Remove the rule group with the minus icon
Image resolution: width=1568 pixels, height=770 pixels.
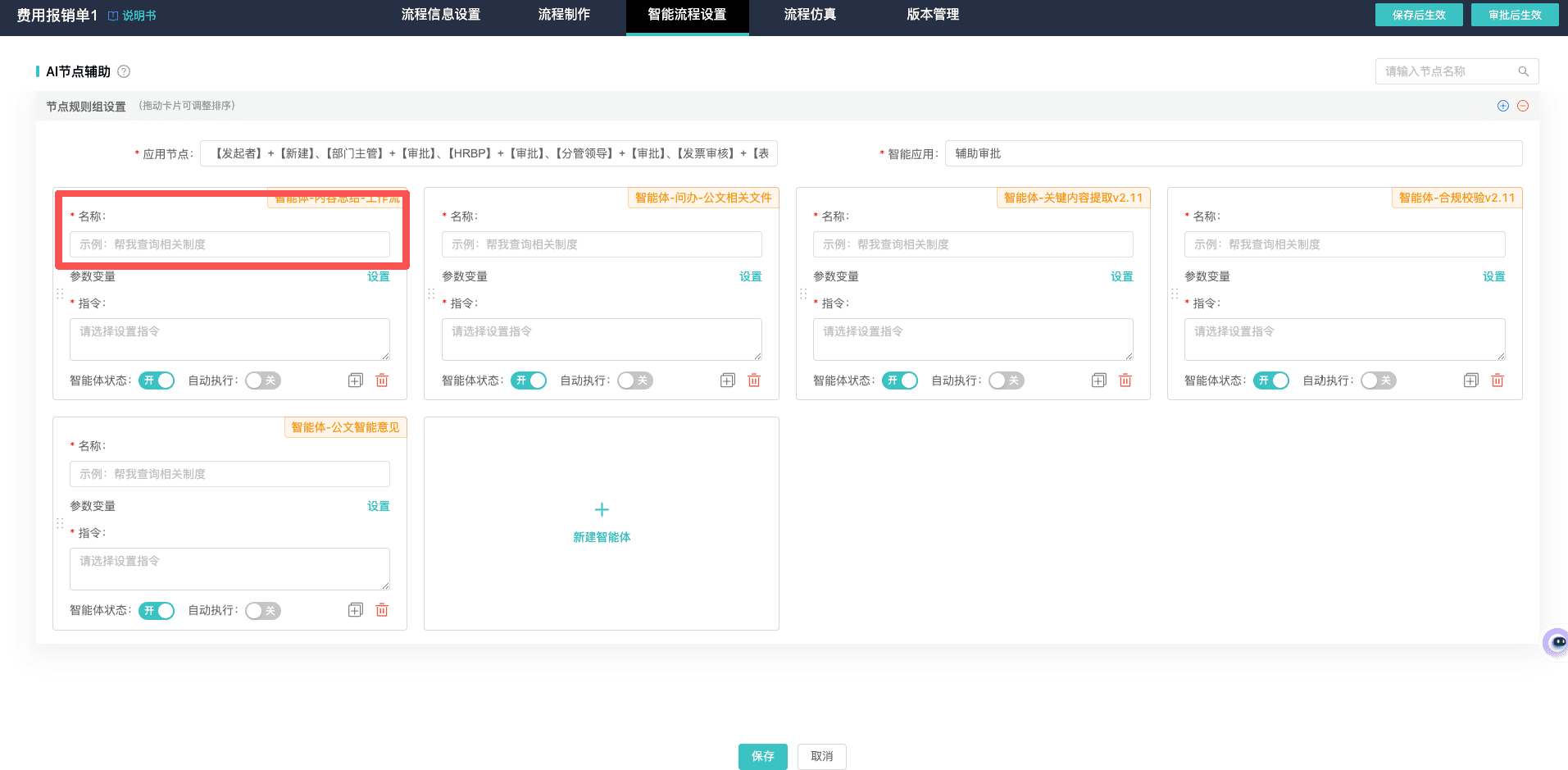pos(1523,106)
